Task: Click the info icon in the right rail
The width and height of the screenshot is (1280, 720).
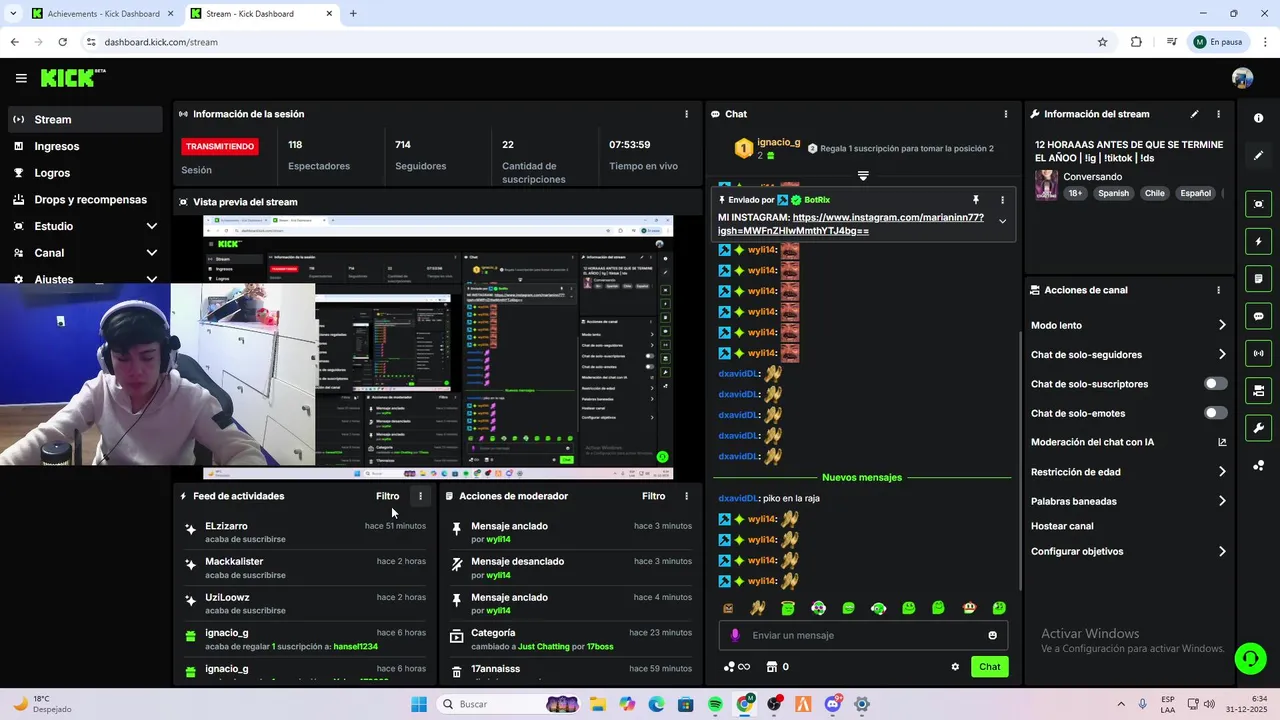Action: (x=1258, y=118)
